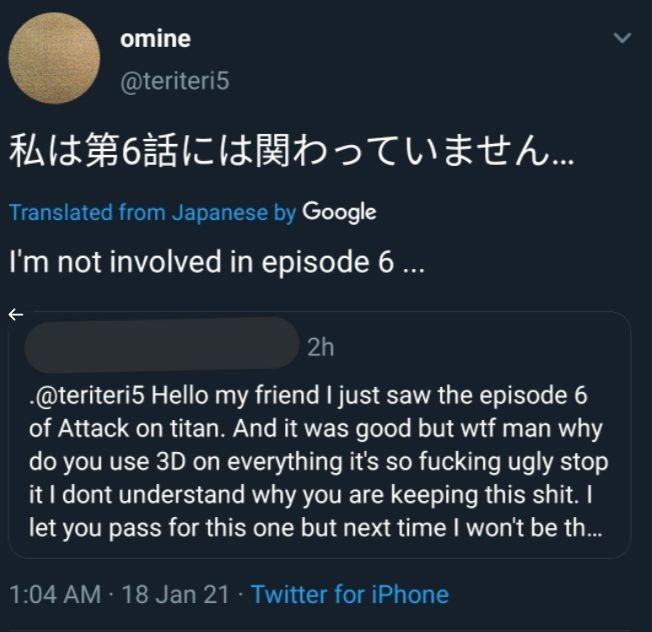The height and width of the screenshot is (632, 652).
Task: Open the "Twitter for iPhone" source link
Action: pos(350,595)
